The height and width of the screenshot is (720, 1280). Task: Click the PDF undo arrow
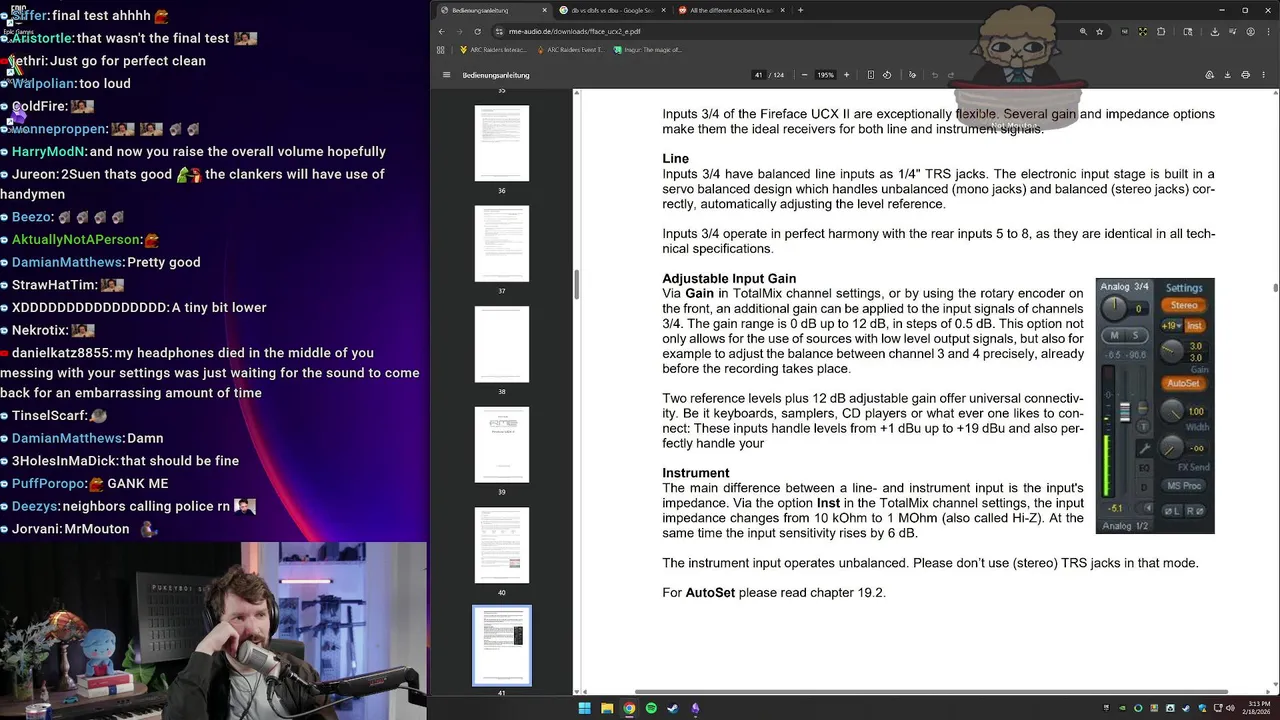(935, 75)
